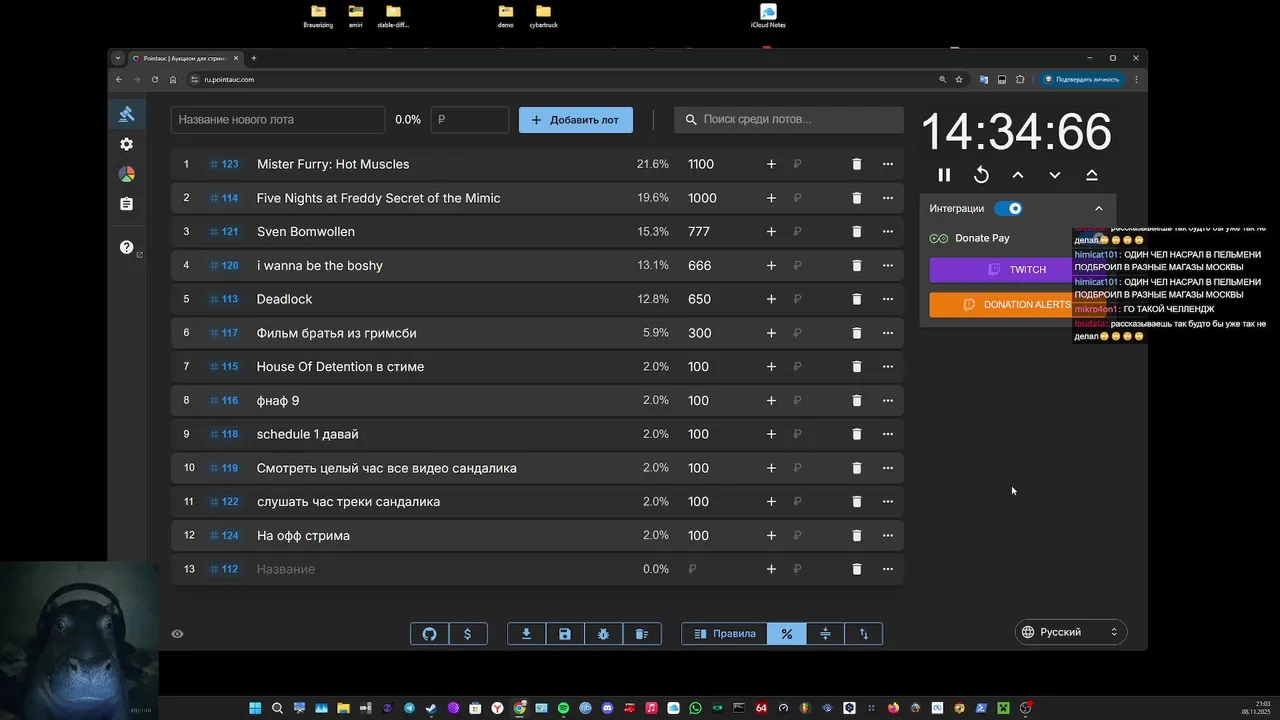Open the Русский language dropdown
1280x720 pixels.
(x=1069, y=632)
